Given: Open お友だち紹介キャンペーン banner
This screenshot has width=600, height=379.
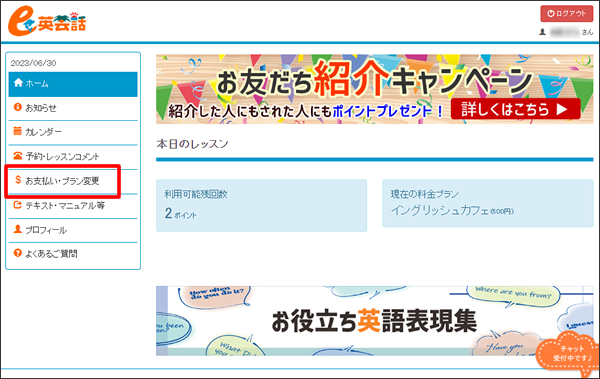Looking at the screenshot, I should (x=374, y=89).
